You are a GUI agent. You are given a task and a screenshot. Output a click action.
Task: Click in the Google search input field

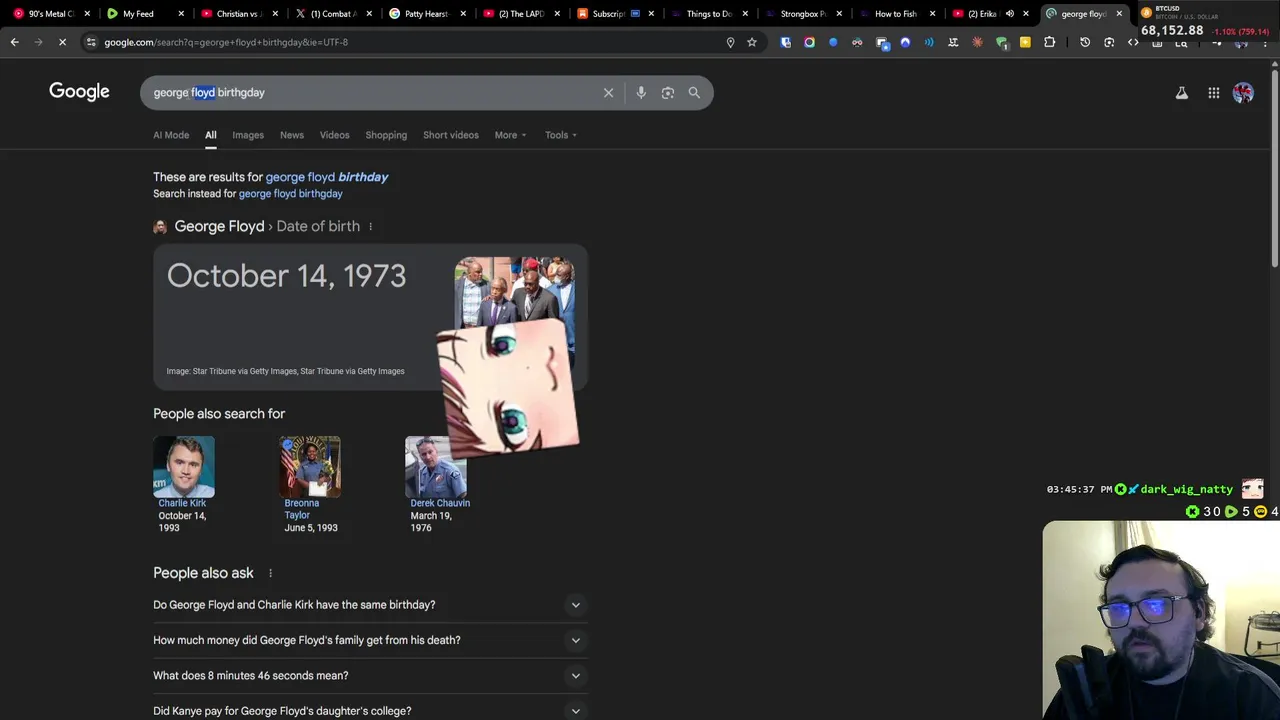[x=370, y=92]
